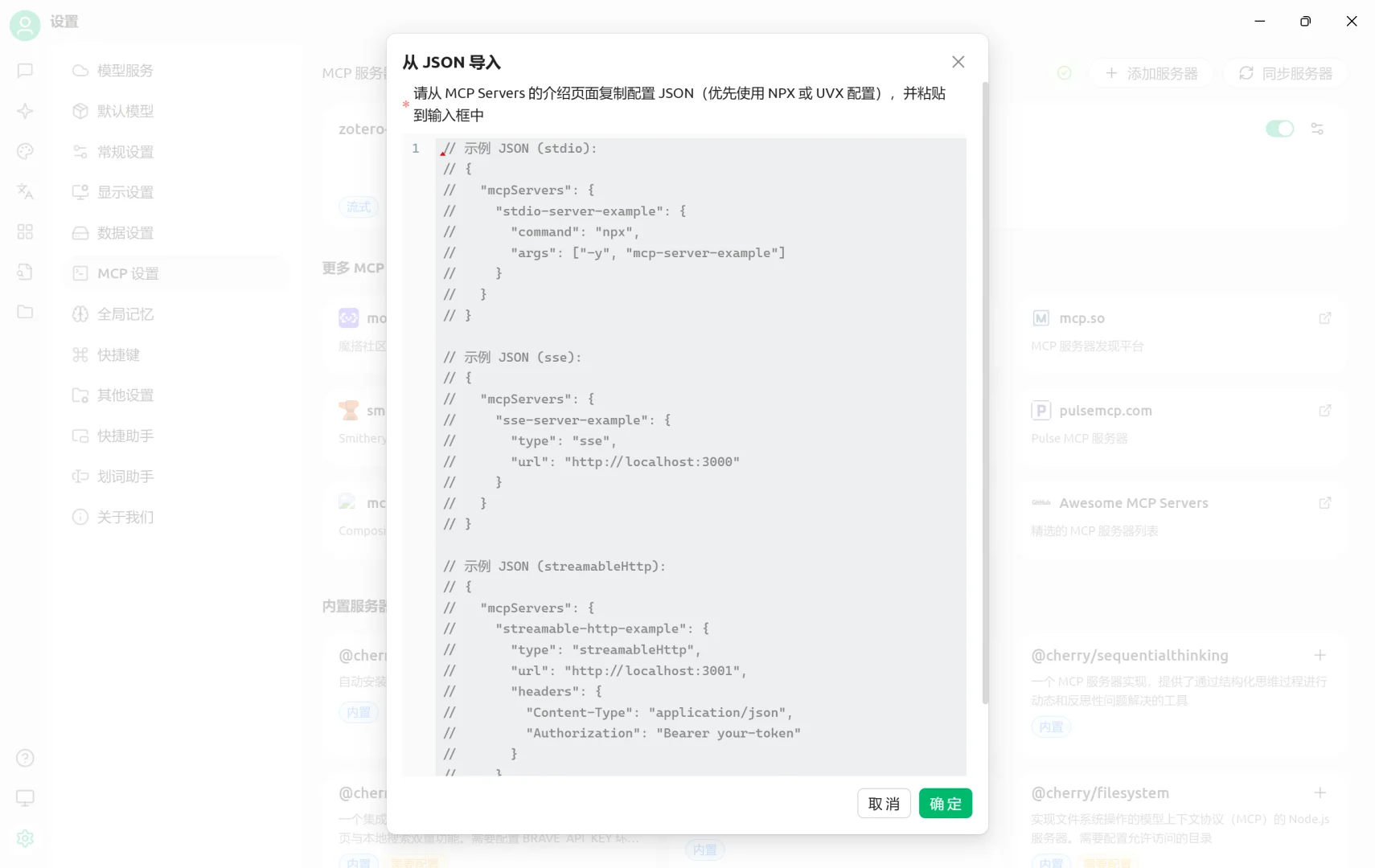Open the mcp.so external link icon
This screenshot has width=1375, height=868.
tap(1325, 318)
